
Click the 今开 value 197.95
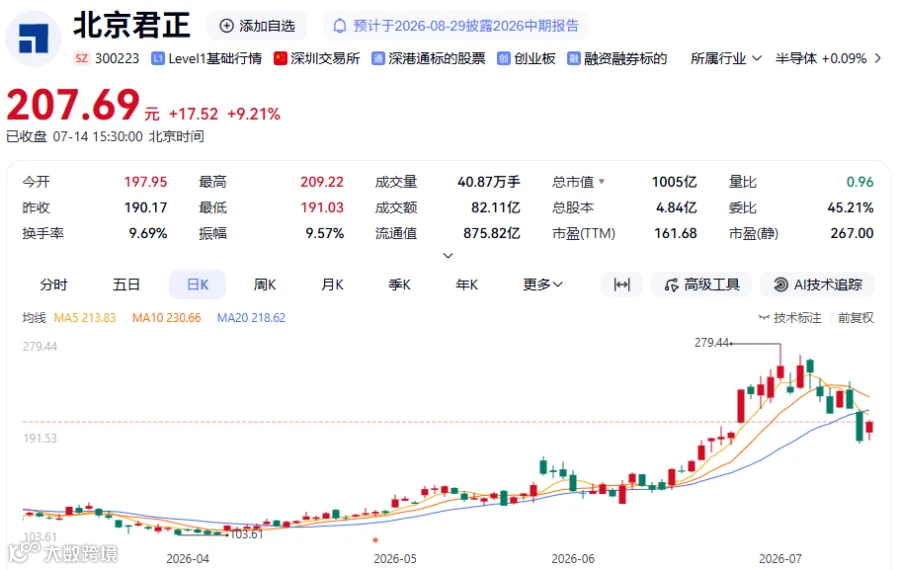point(146,182)
